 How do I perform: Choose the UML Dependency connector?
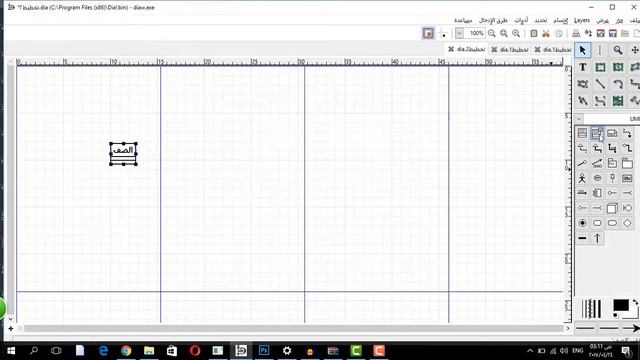coord(627,133)
